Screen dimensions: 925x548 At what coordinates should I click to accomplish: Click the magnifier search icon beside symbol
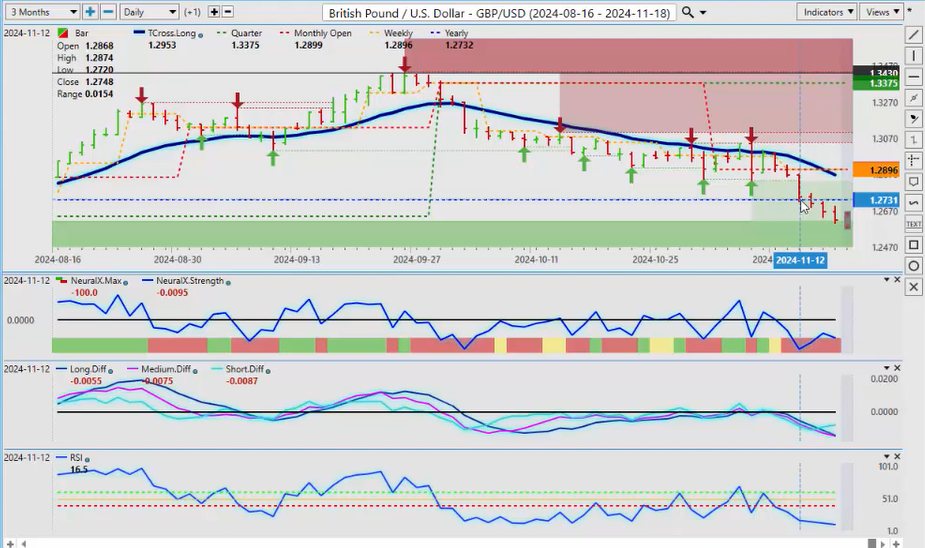click(687, 12)
